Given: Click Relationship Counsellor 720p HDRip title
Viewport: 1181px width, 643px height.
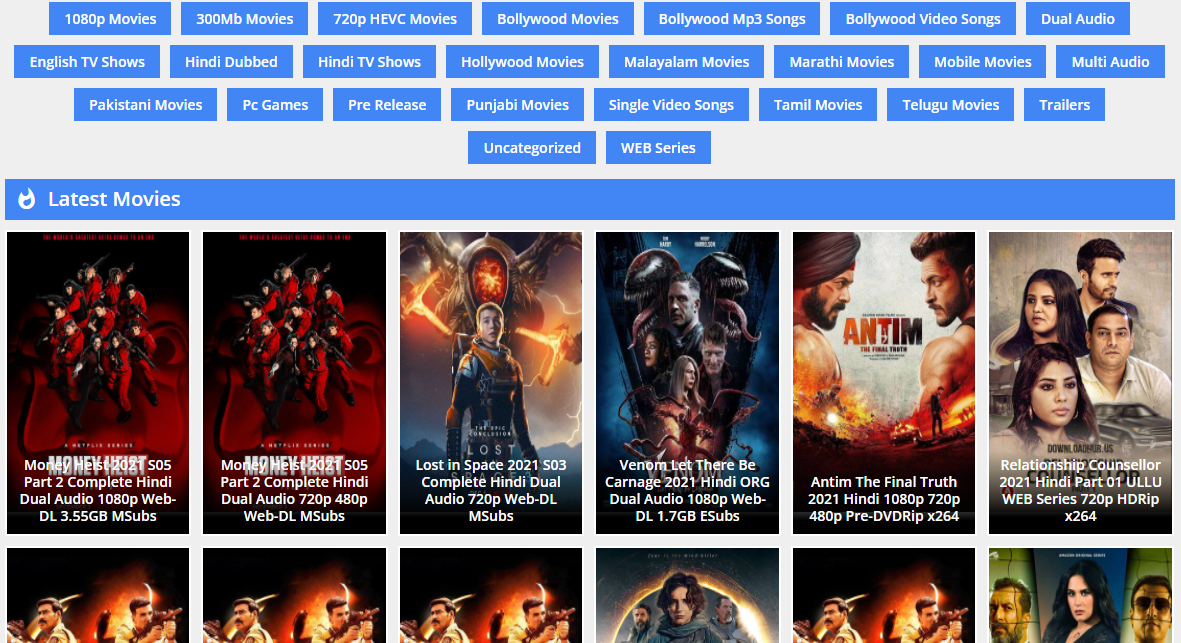Looking at the screenshot, I should pyautogui.click(x=1080, y=490).
